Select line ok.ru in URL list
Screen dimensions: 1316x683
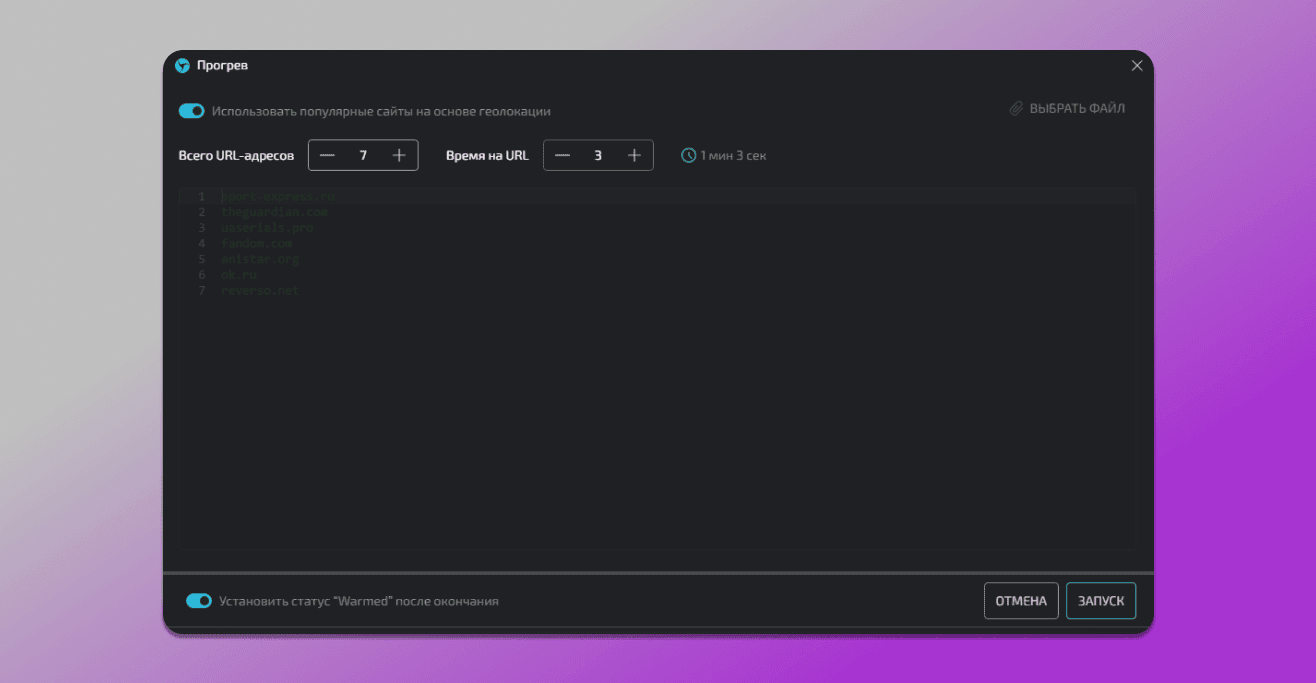(x=239, y=274)
